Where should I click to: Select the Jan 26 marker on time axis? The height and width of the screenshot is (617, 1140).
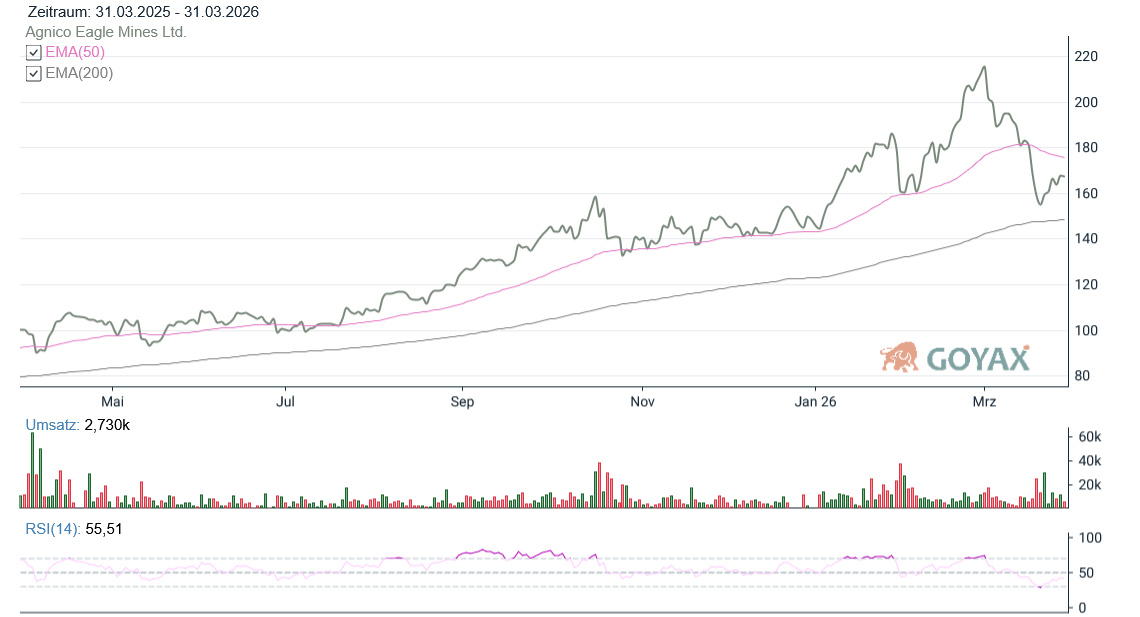(815, 401)
